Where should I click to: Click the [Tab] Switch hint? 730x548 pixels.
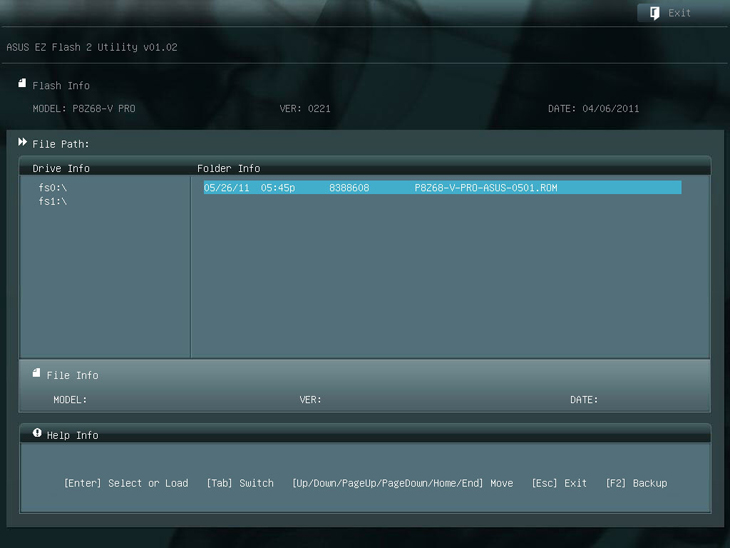tap(240, 483)
